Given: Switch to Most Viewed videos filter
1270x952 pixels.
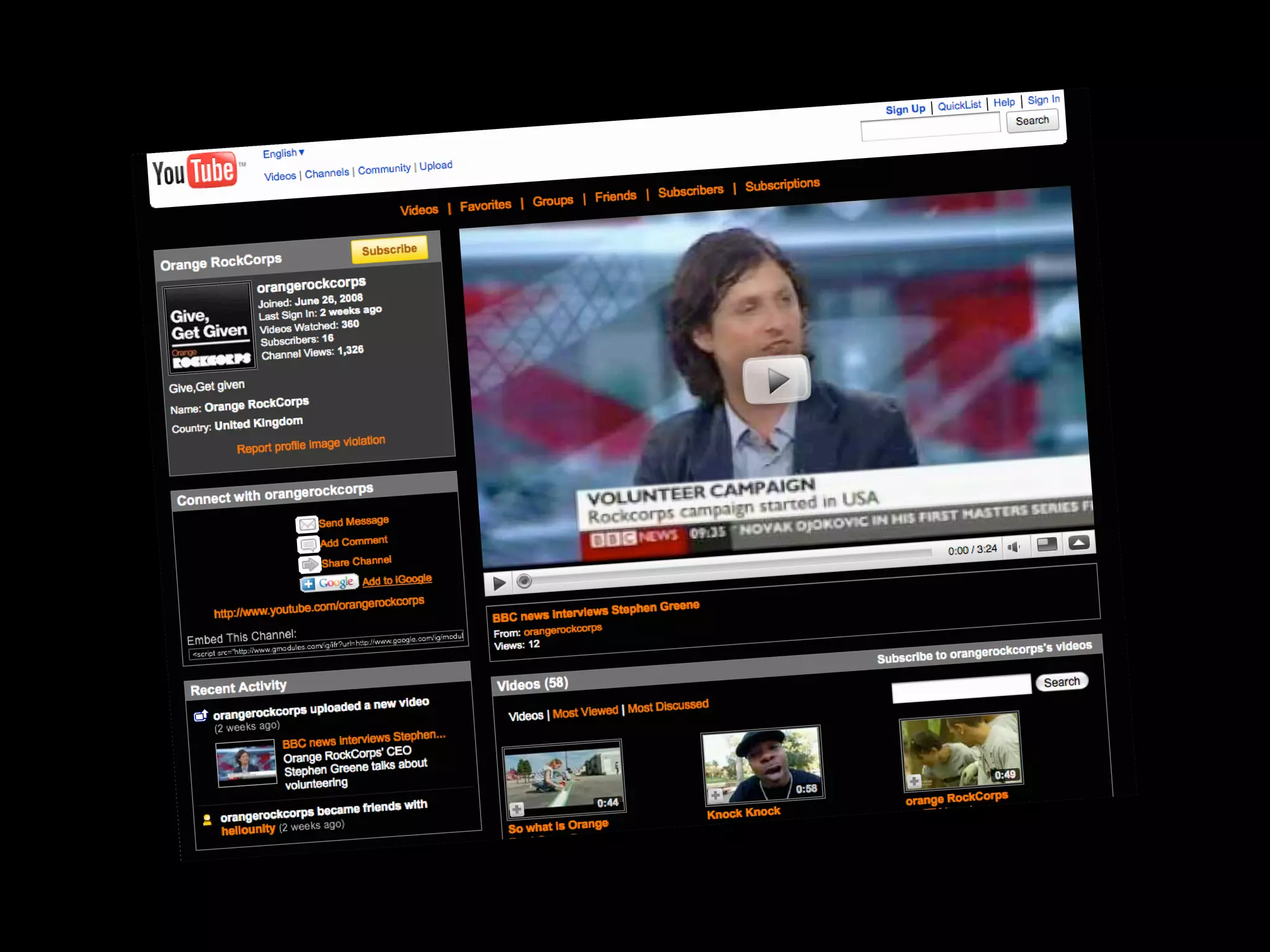Looking at the screenshot, I should point(585,712).
